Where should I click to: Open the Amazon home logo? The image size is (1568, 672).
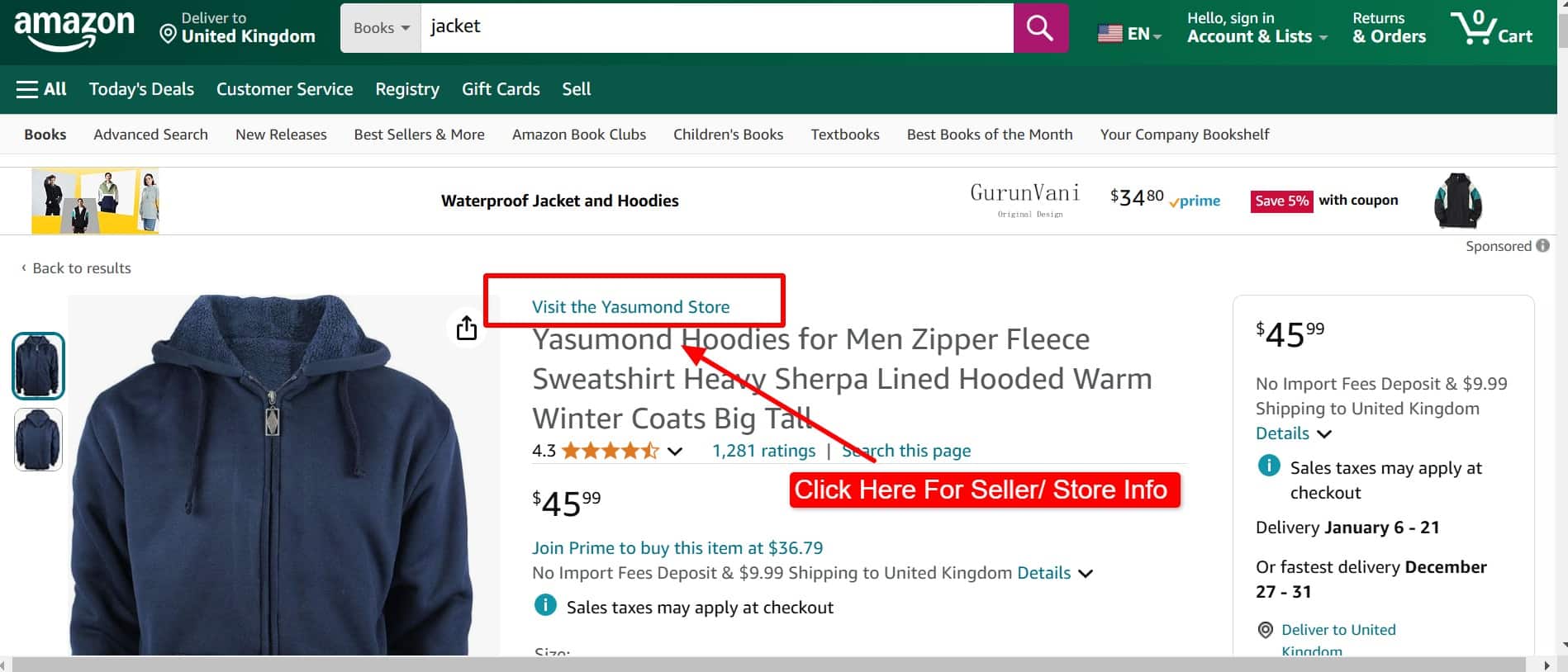pos(74,31)
